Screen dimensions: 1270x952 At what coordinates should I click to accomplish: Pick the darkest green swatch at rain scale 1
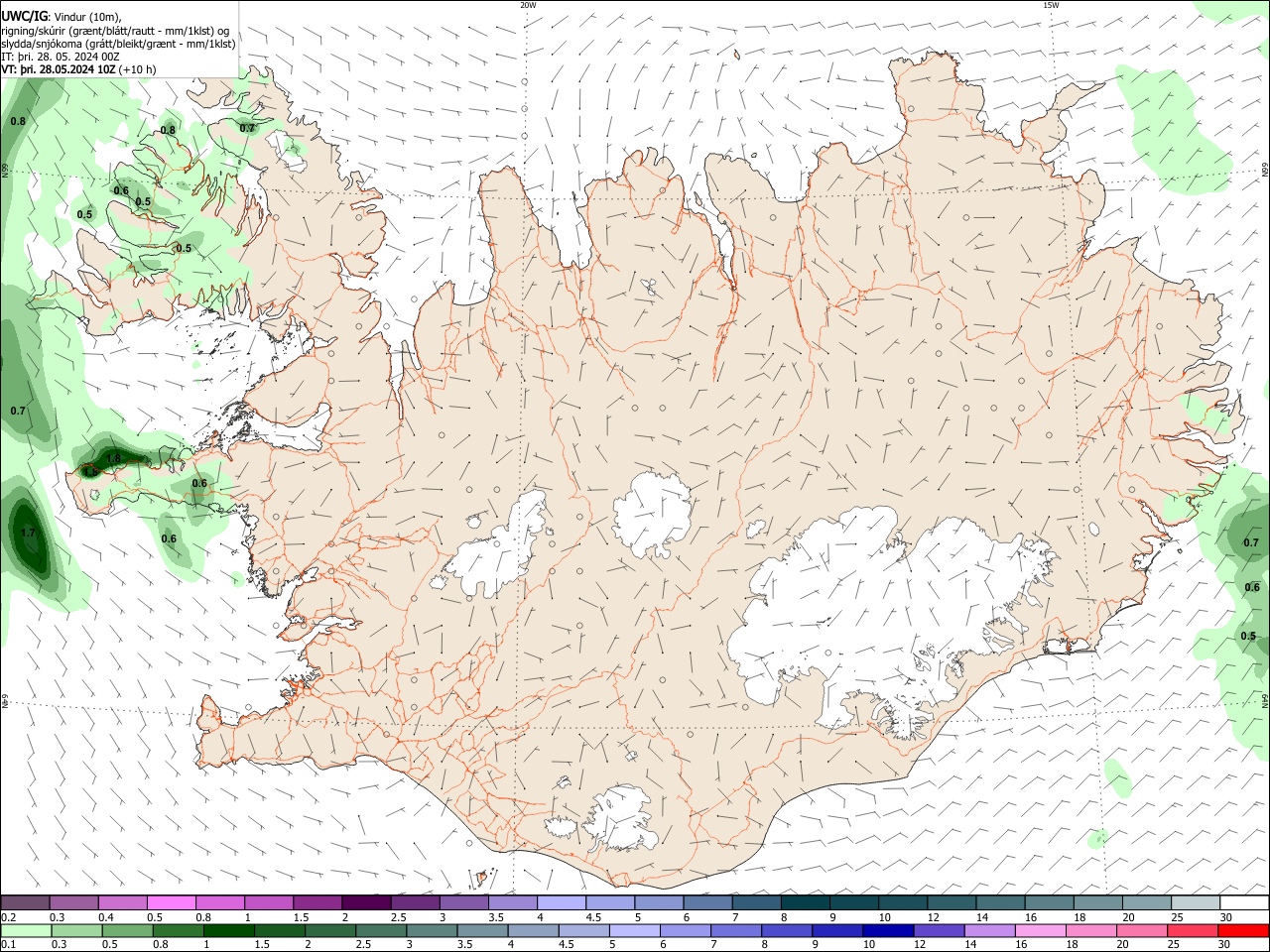point(228,930)
